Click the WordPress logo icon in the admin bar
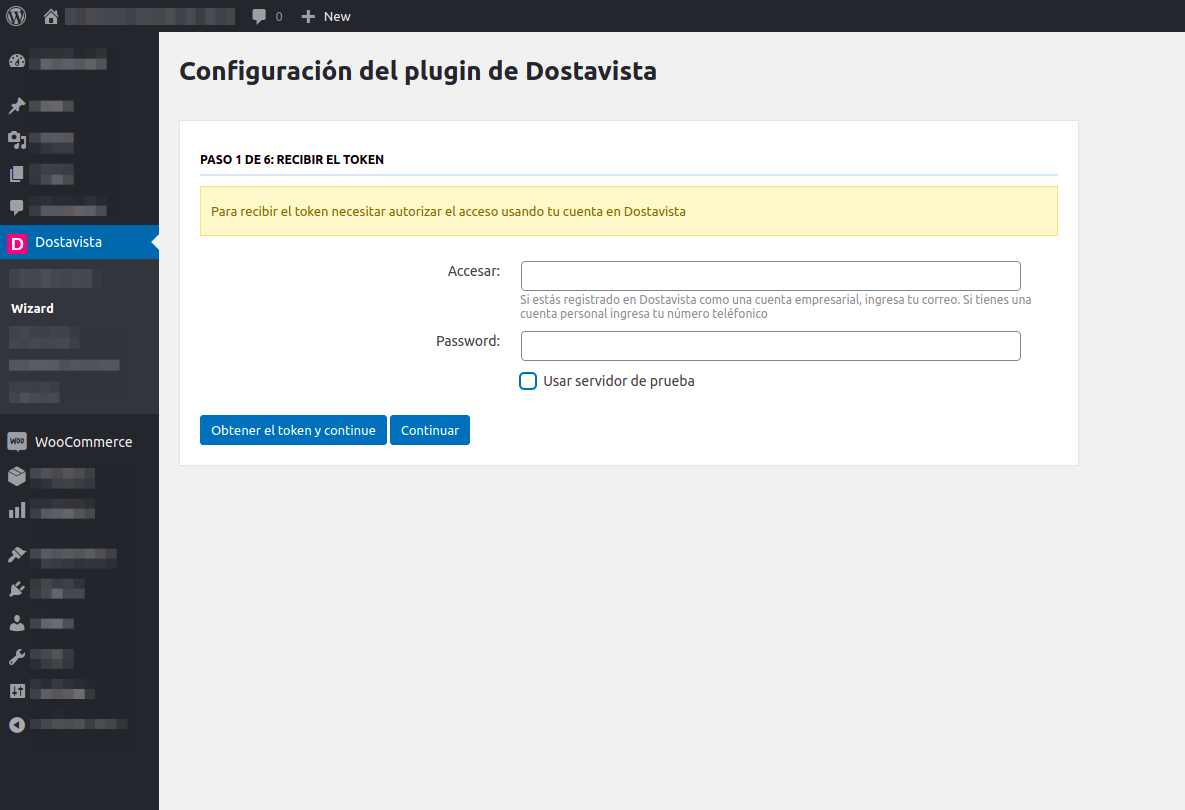 [x=16, y=16]
